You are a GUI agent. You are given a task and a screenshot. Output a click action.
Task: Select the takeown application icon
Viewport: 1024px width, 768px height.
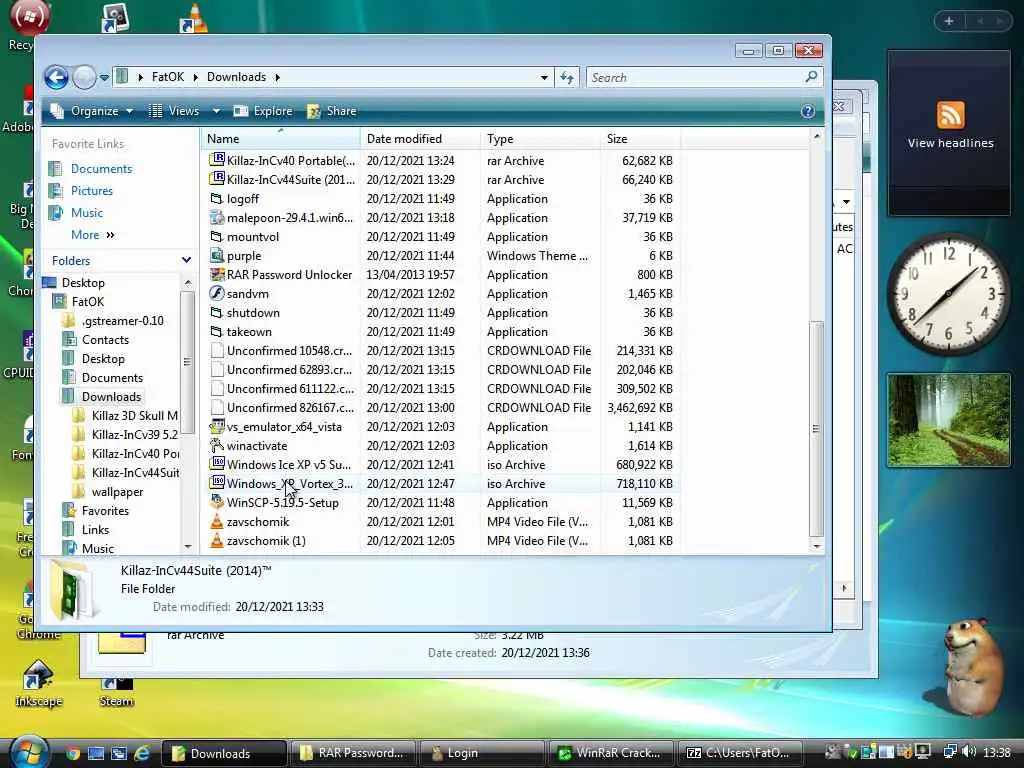217,332
